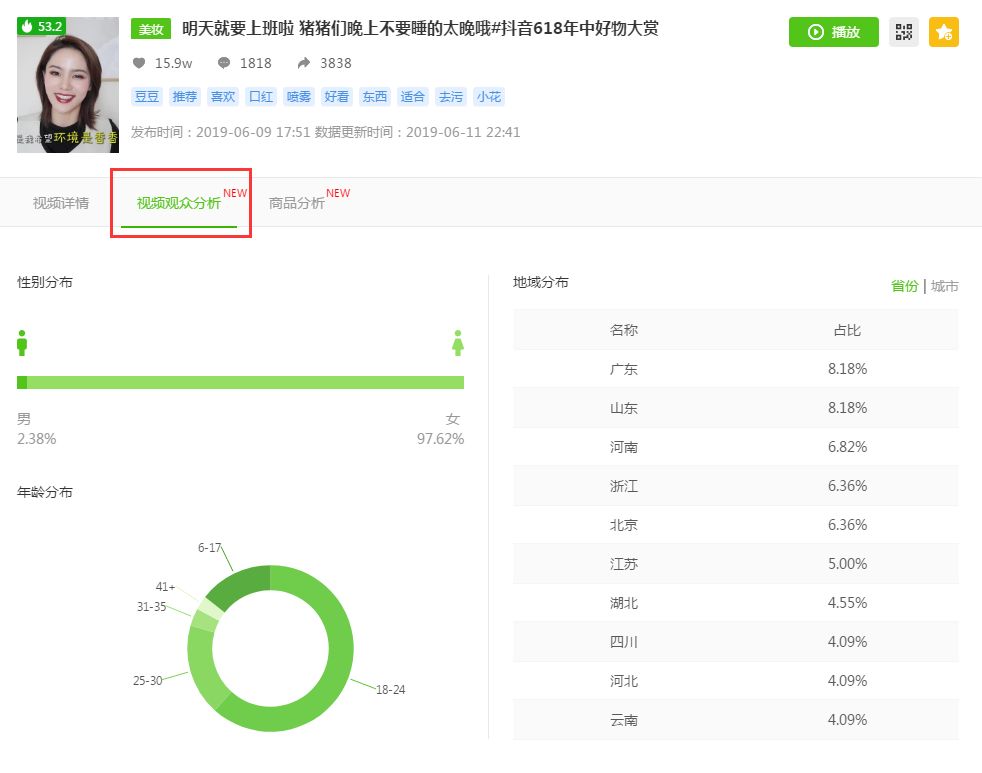982x773 pixels.
Task: Click the female gender icon
Action: click(x=458, y=342)
